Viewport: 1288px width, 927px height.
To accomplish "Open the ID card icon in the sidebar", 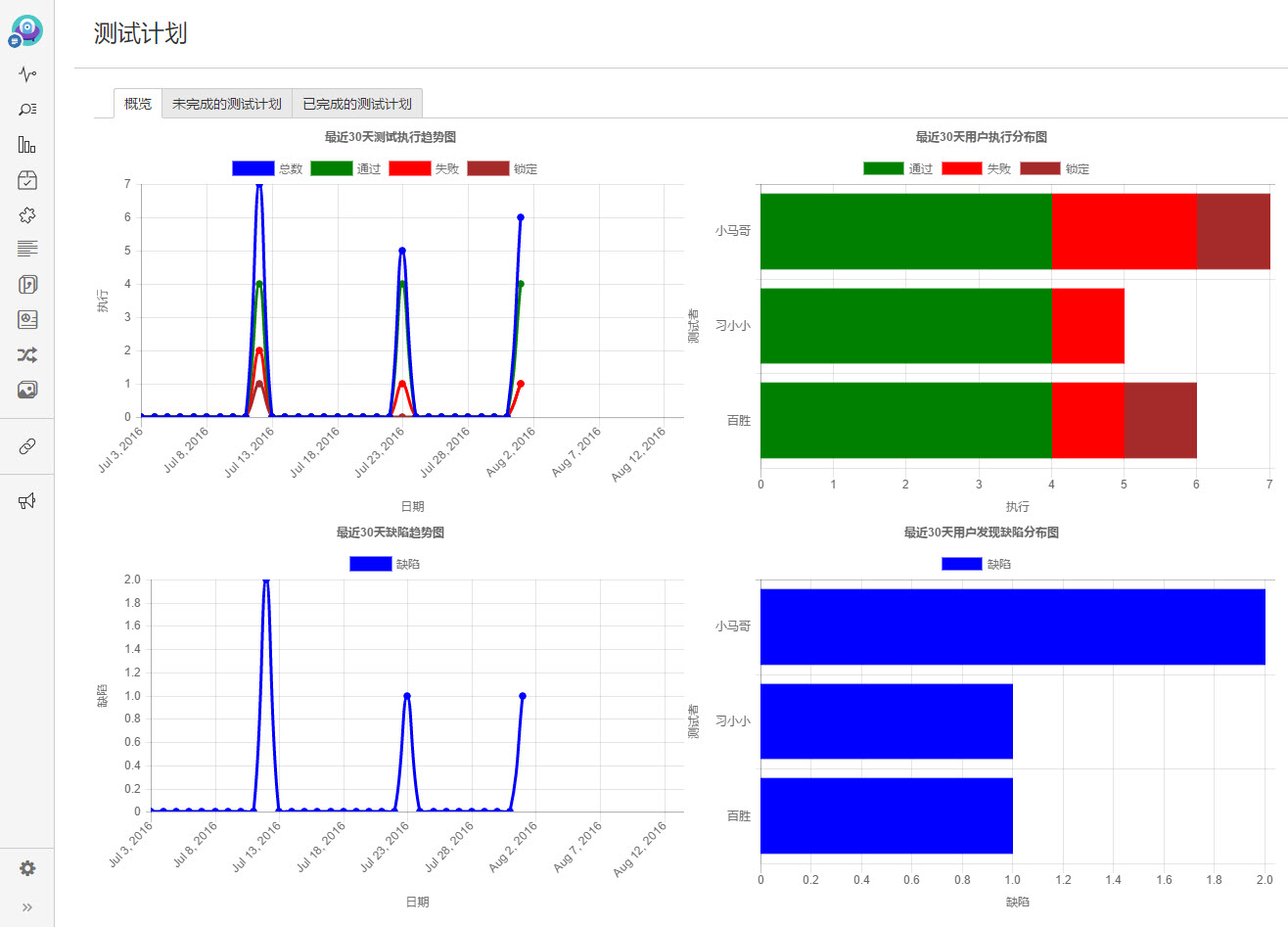I will click(x=27, y=319).
